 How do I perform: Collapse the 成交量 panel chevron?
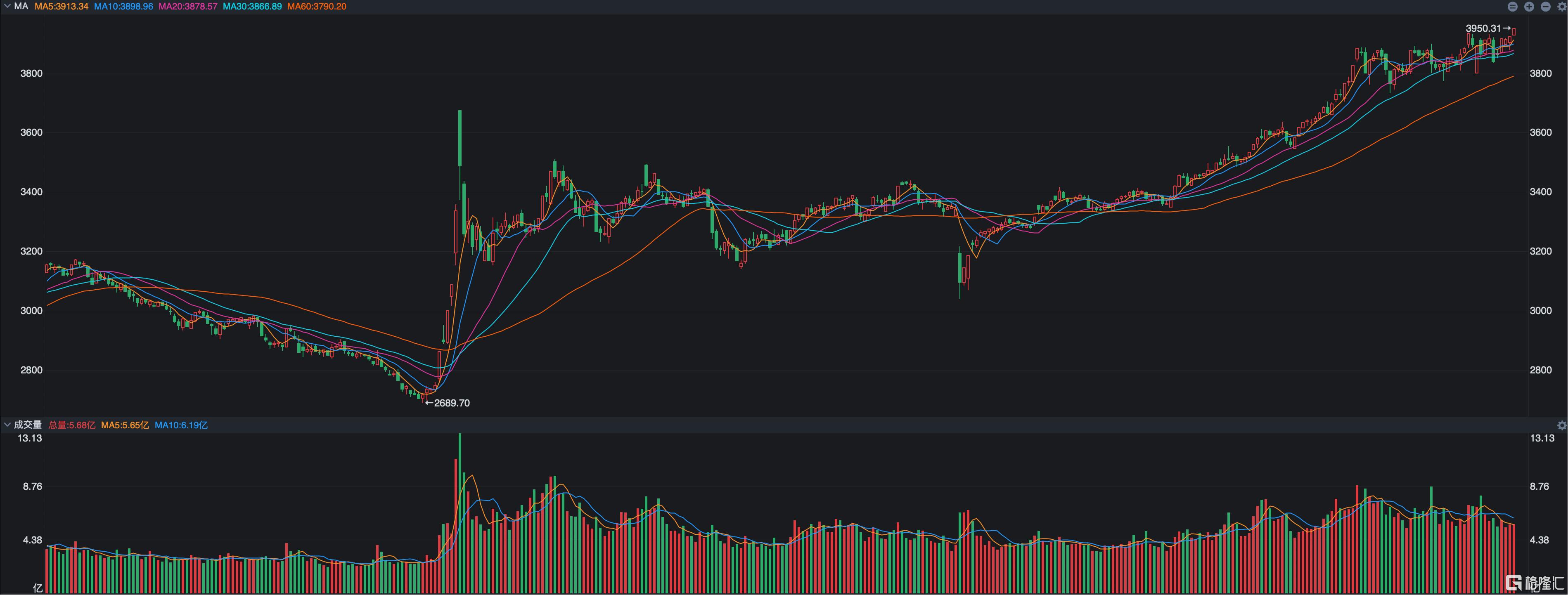click(7, 425)
